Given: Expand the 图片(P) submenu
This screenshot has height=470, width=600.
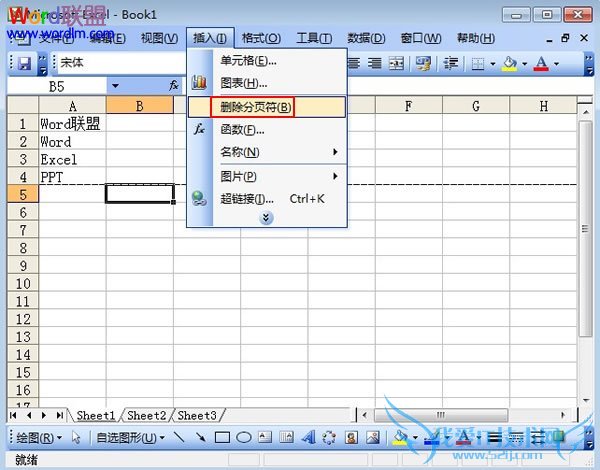Looking at the screenshot, I should [x=335, y=176].
